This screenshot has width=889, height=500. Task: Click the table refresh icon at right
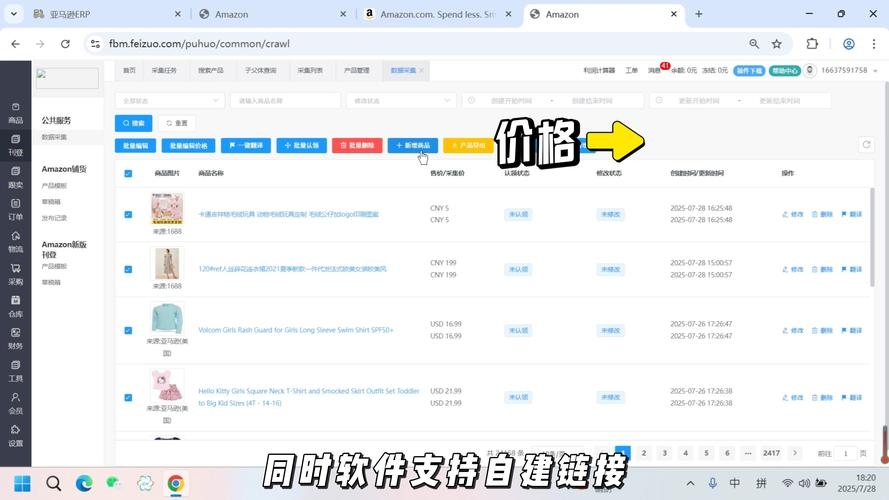(x=866, y=145)
